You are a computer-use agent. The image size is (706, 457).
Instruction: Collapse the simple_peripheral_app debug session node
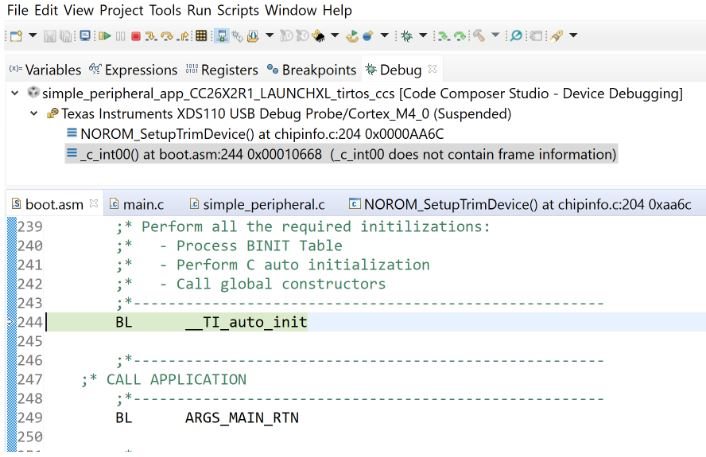[x=15, y=93]
